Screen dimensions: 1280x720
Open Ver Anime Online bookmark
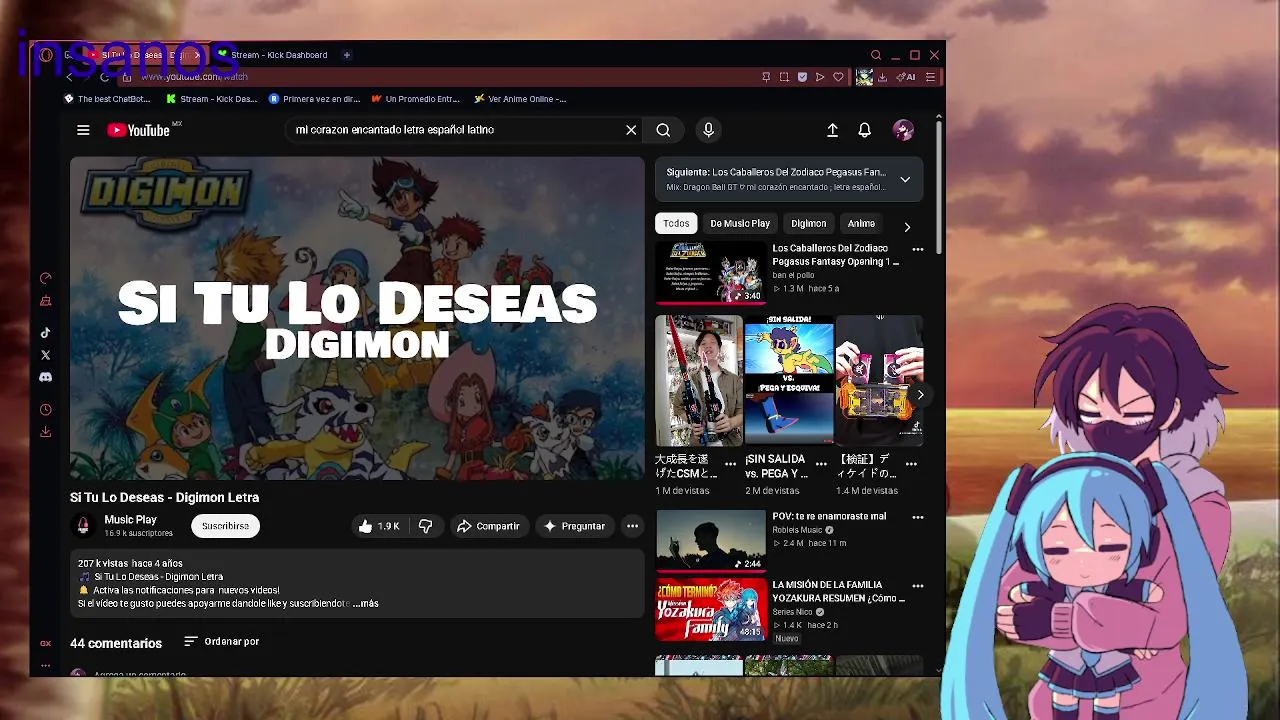coord(520,99)
